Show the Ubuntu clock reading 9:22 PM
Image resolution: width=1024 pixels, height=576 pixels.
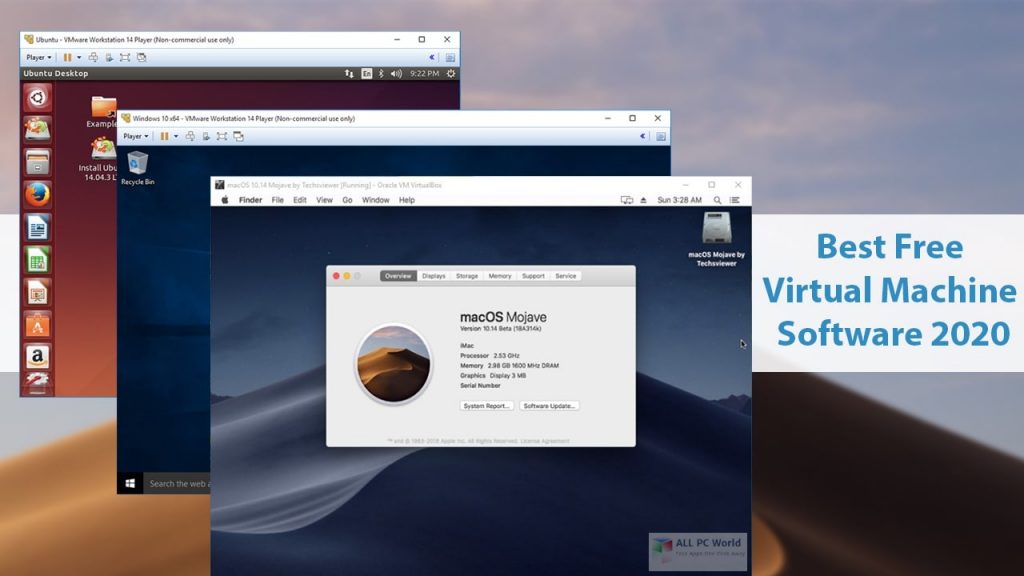coord(424,74)
